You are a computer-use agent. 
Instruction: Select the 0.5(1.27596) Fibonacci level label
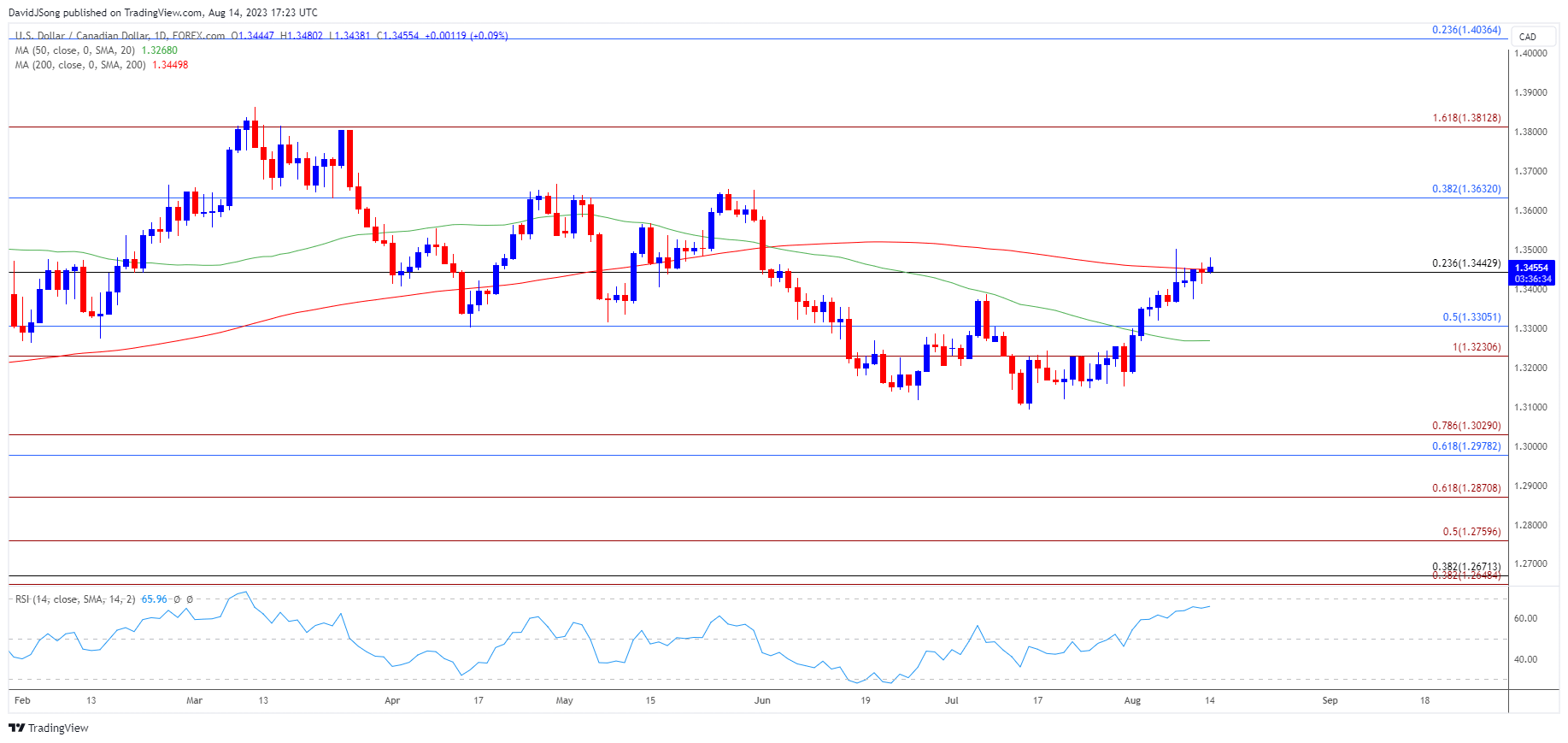coord(1471,532)
